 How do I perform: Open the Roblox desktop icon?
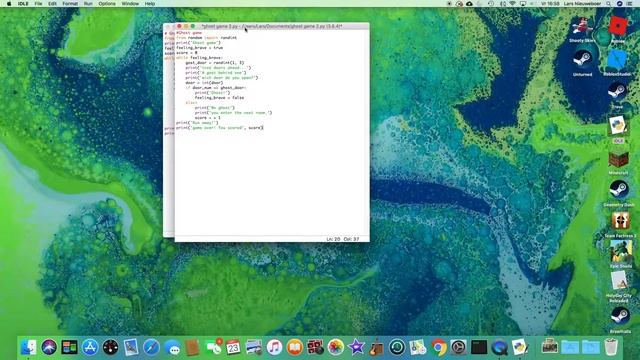618,27
